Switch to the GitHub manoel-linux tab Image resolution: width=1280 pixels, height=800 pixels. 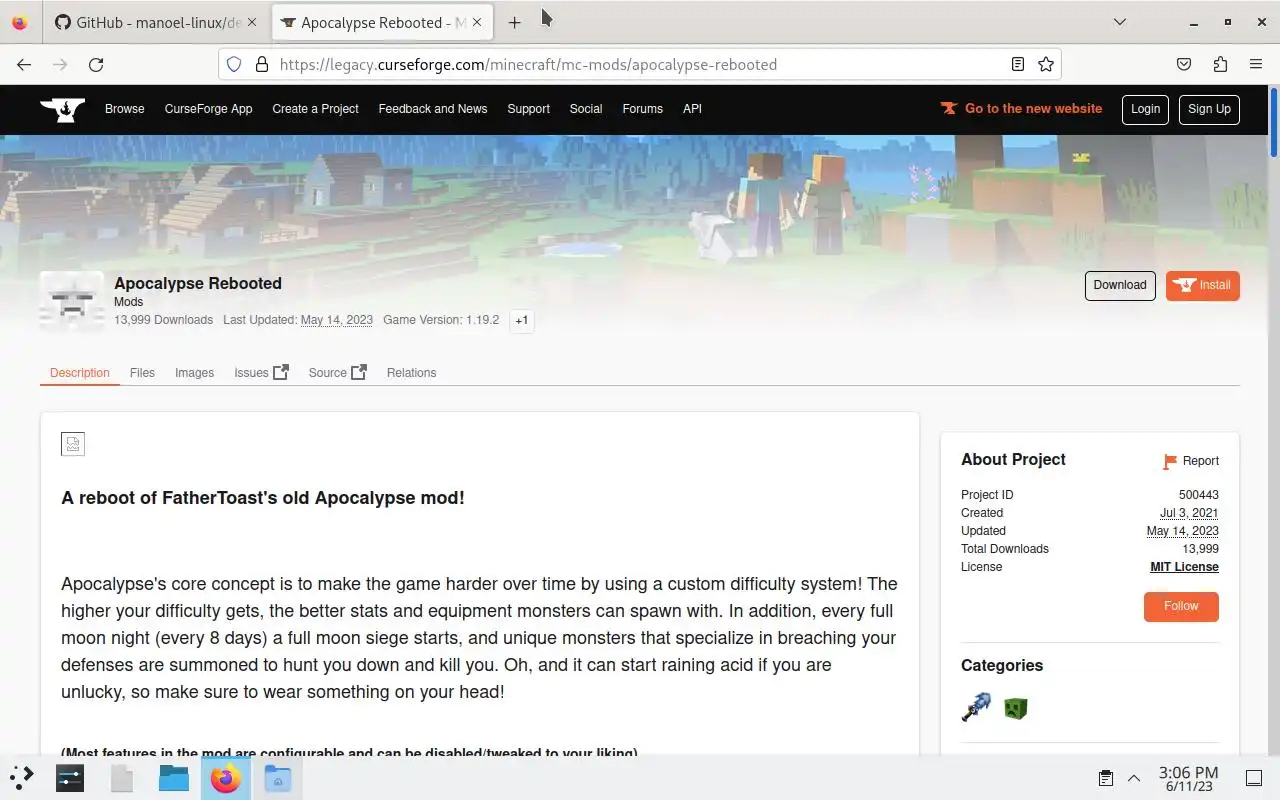(157, 22)
